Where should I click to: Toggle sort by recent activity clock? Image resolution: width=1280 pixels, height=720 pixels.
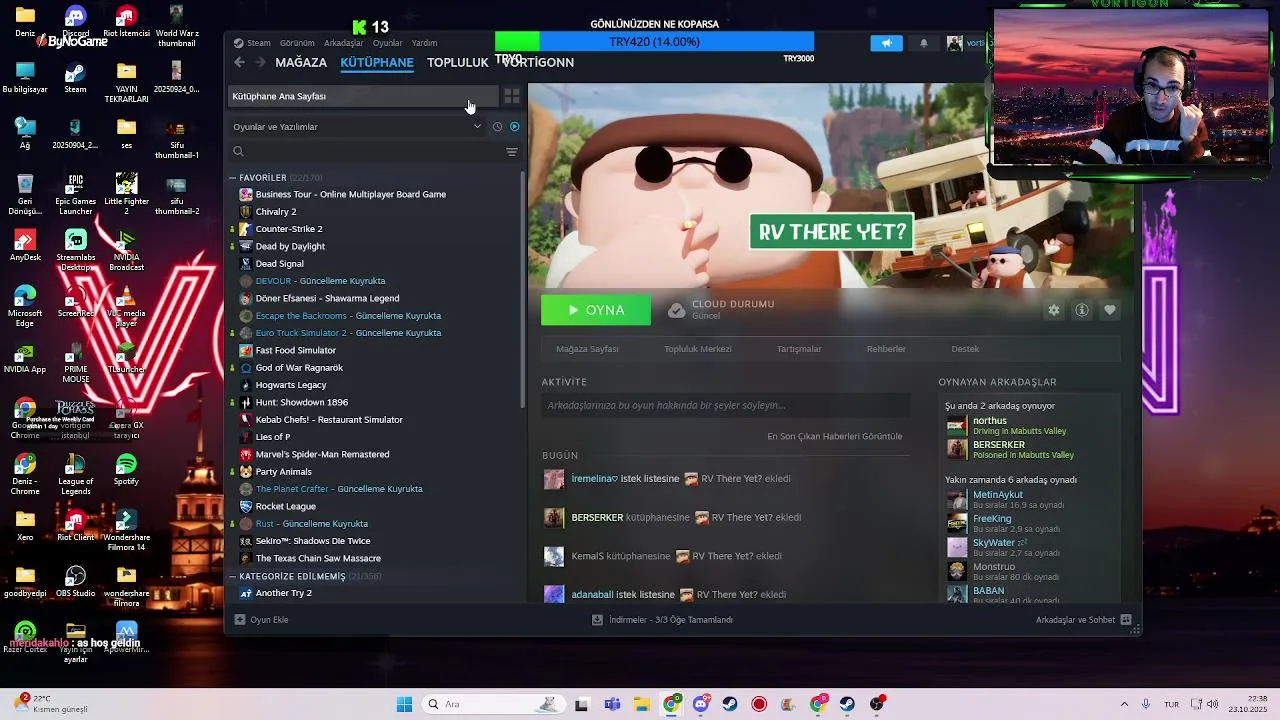[497, 127]
